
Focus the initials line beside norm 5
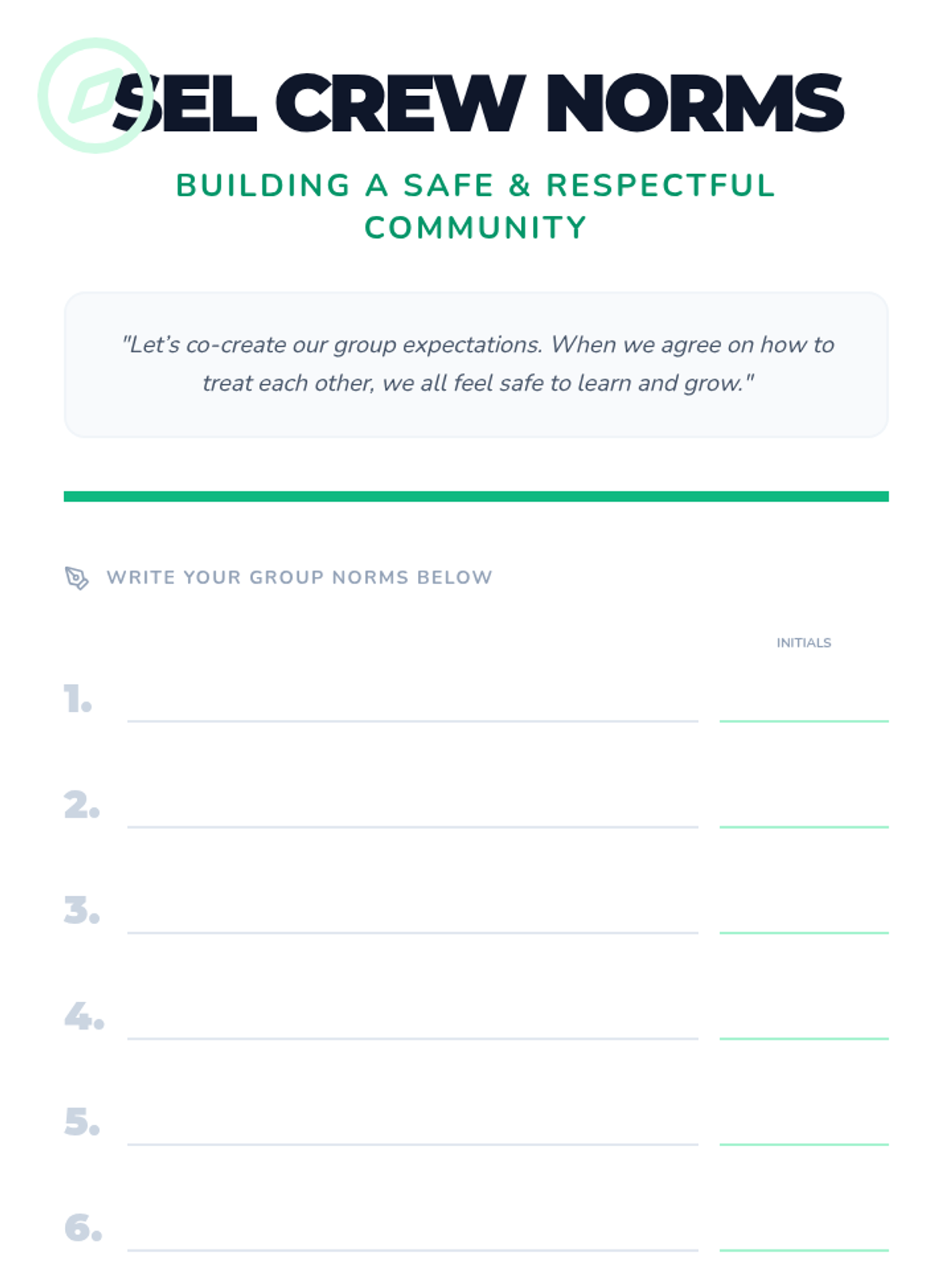pos(804,1141)
